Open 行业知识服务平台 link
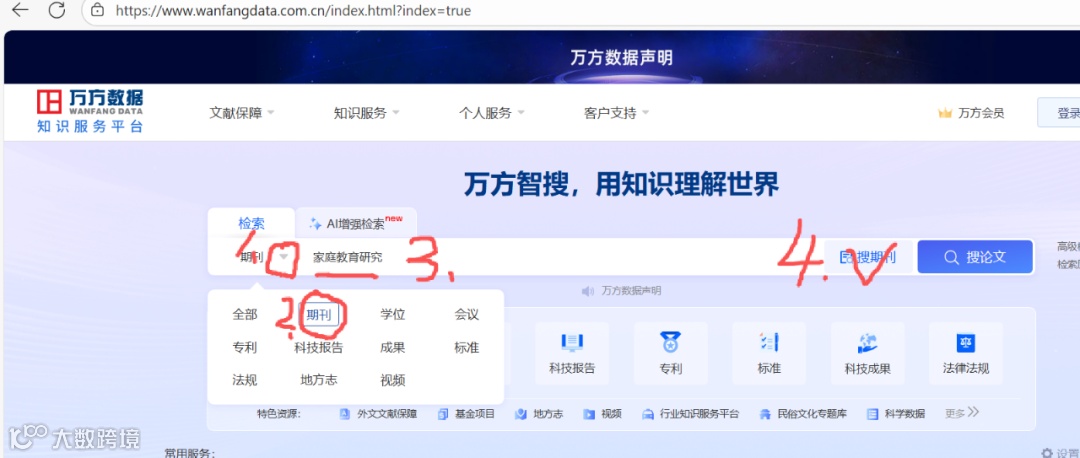Viewport: 1080px width, 458px height. 691,414
